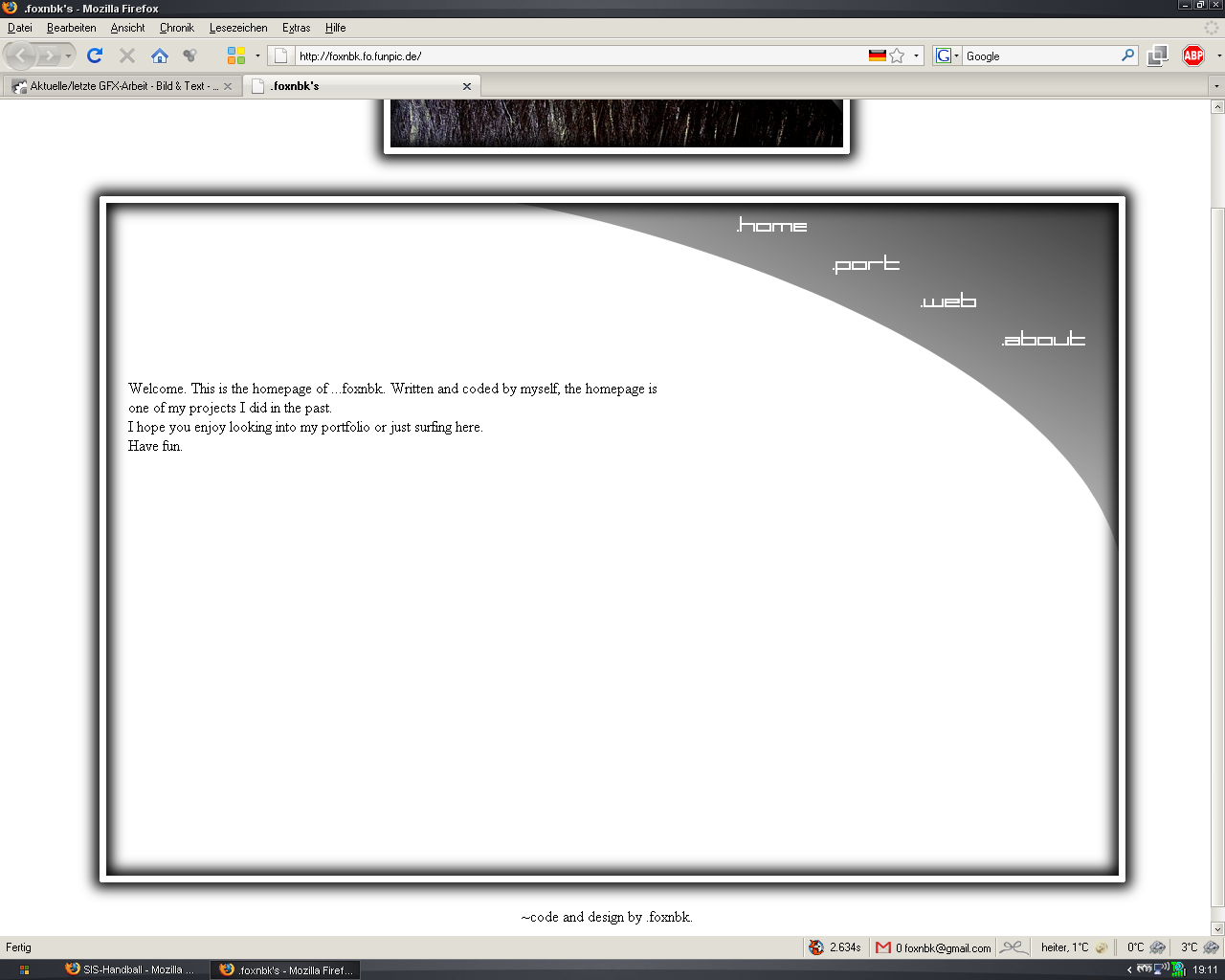Open the Extras menu
The height and width of the screenshot is (980, 1225).
[x=296, y=28]
